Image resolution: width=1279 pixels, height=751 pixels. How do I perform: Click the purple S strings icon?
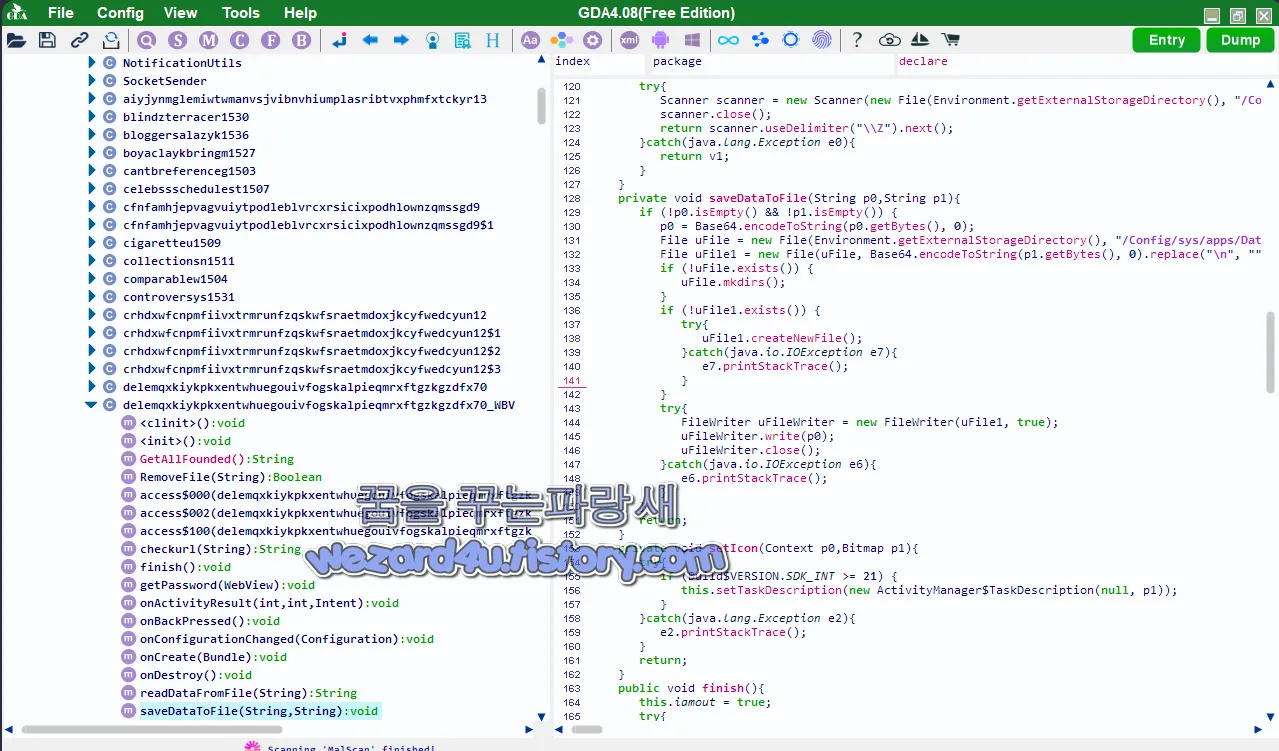point(178,40)
